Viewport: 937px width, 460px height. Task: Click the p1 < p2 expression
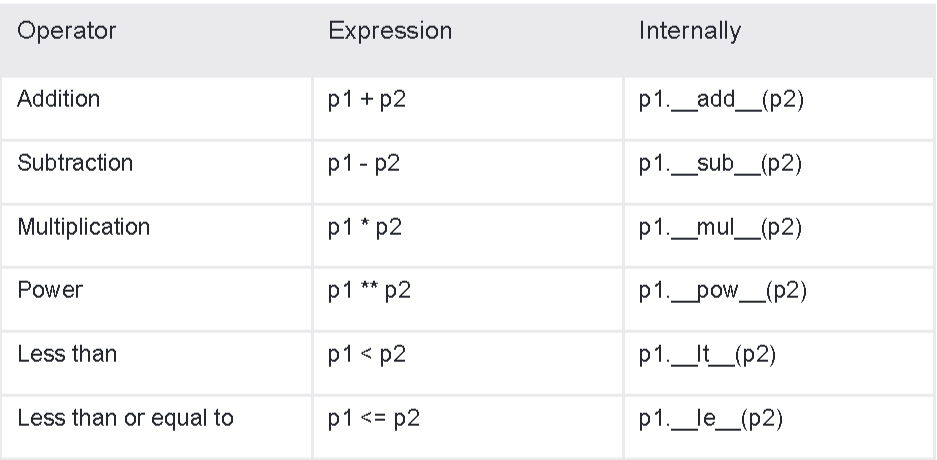pyautogui.click(x=365, y=351)
